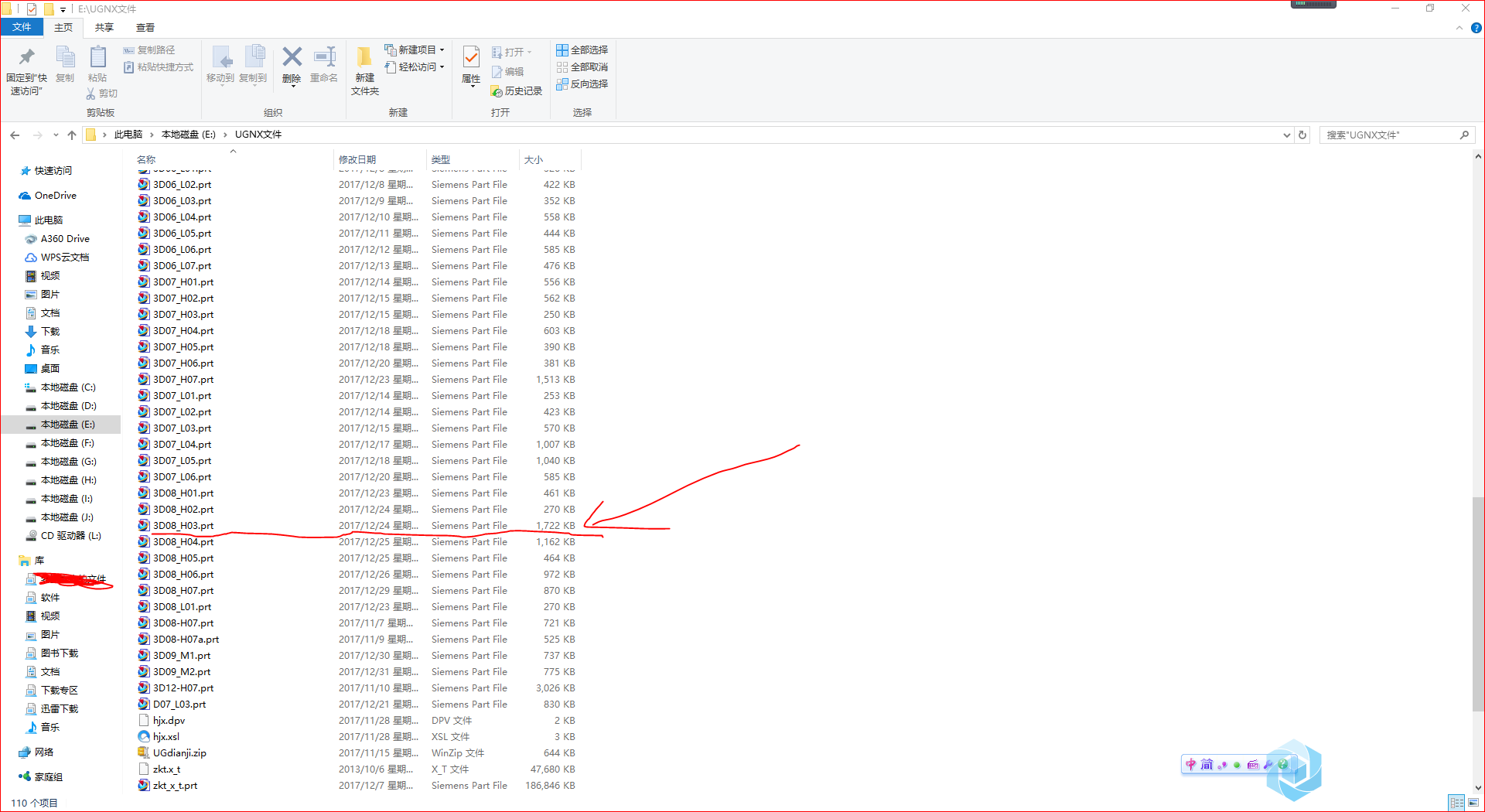Switch to the 查看 View tab
Screen dimensions: 1485x812
pos(145,27)
